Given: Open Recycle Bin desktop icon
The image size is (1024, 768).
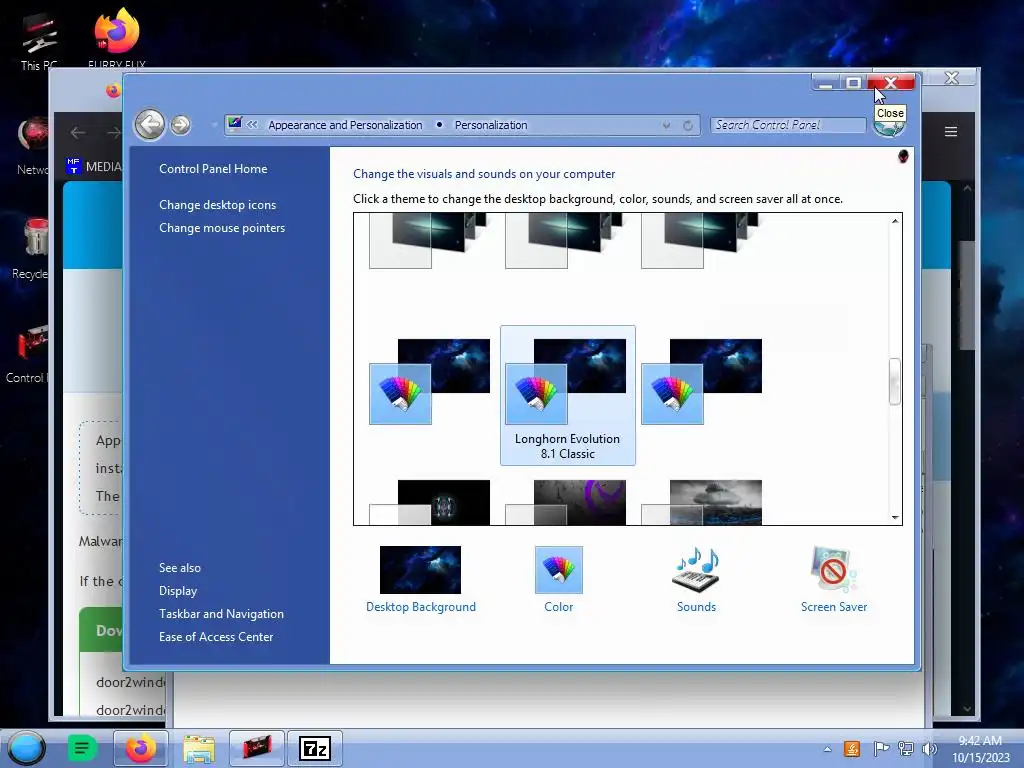Looking at the screenshot, I should pyautogui.click(x=30, y=249).
